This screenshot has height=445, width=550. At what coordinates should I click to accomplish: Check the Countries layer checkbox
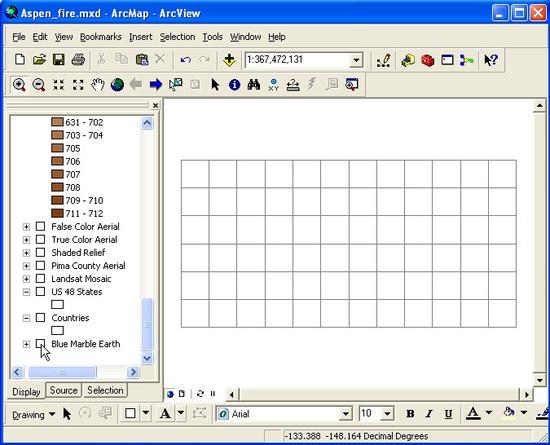pyautogui.click(x=41, y=318)
